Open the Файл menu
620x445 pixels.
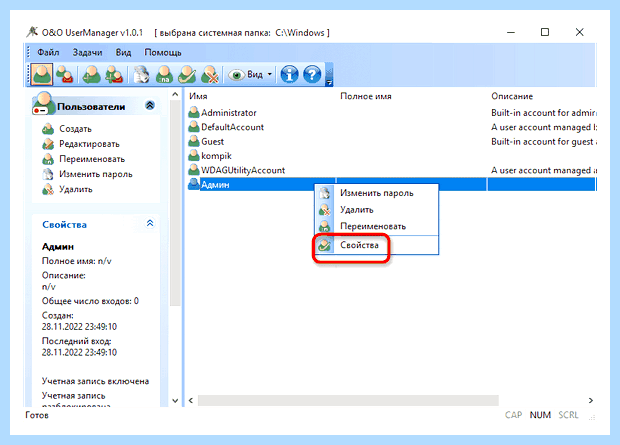pos(48,53)
